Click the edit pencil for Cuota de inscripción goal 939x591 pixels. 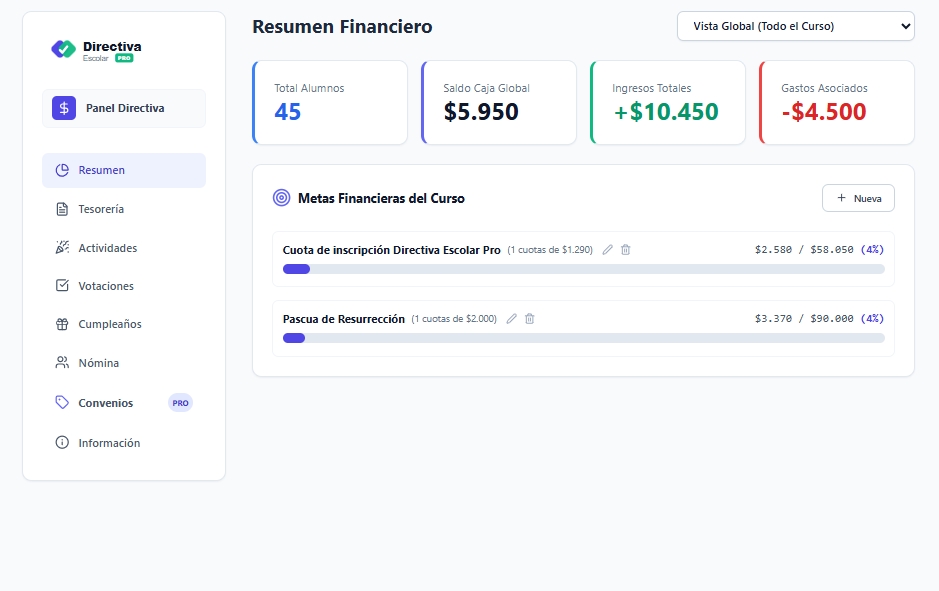(607, 250)
